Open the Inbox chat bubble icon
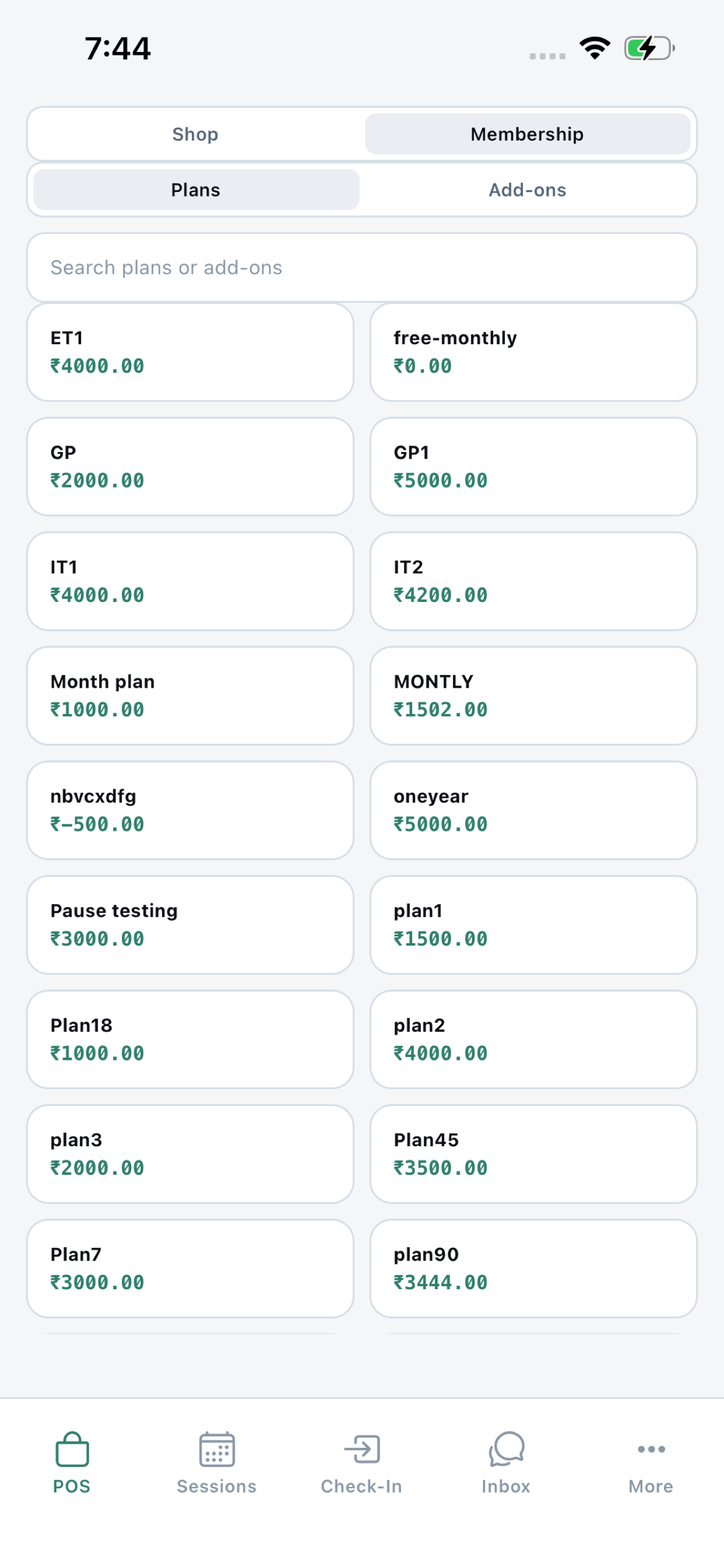The width and height of the screenshot is (724, 1568). [506, 1450]
